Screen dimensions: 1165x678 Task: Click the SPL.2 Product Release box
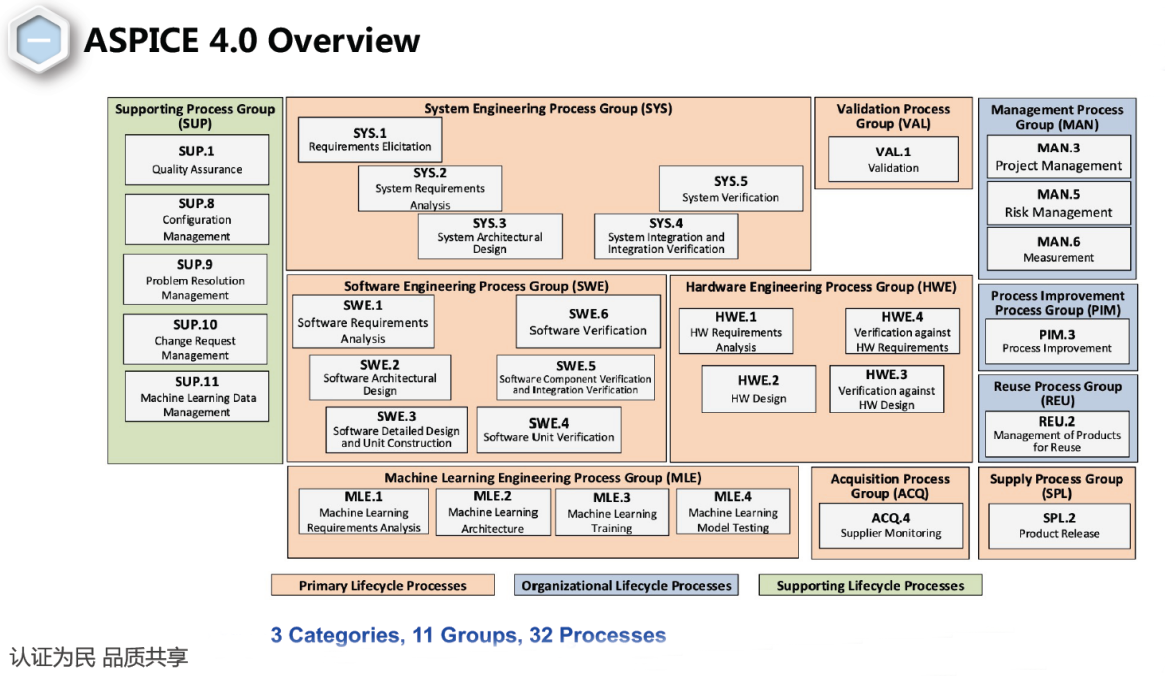(x=1059, y=525)
